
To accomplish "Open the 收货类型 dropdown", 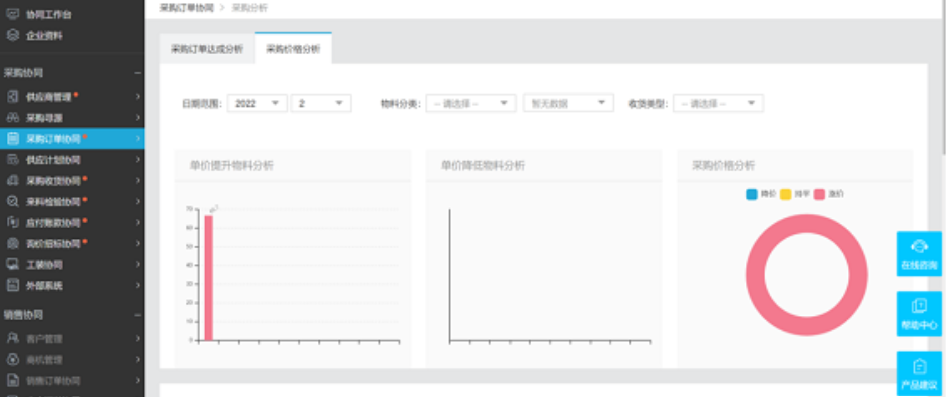I will tap(719, 103).
